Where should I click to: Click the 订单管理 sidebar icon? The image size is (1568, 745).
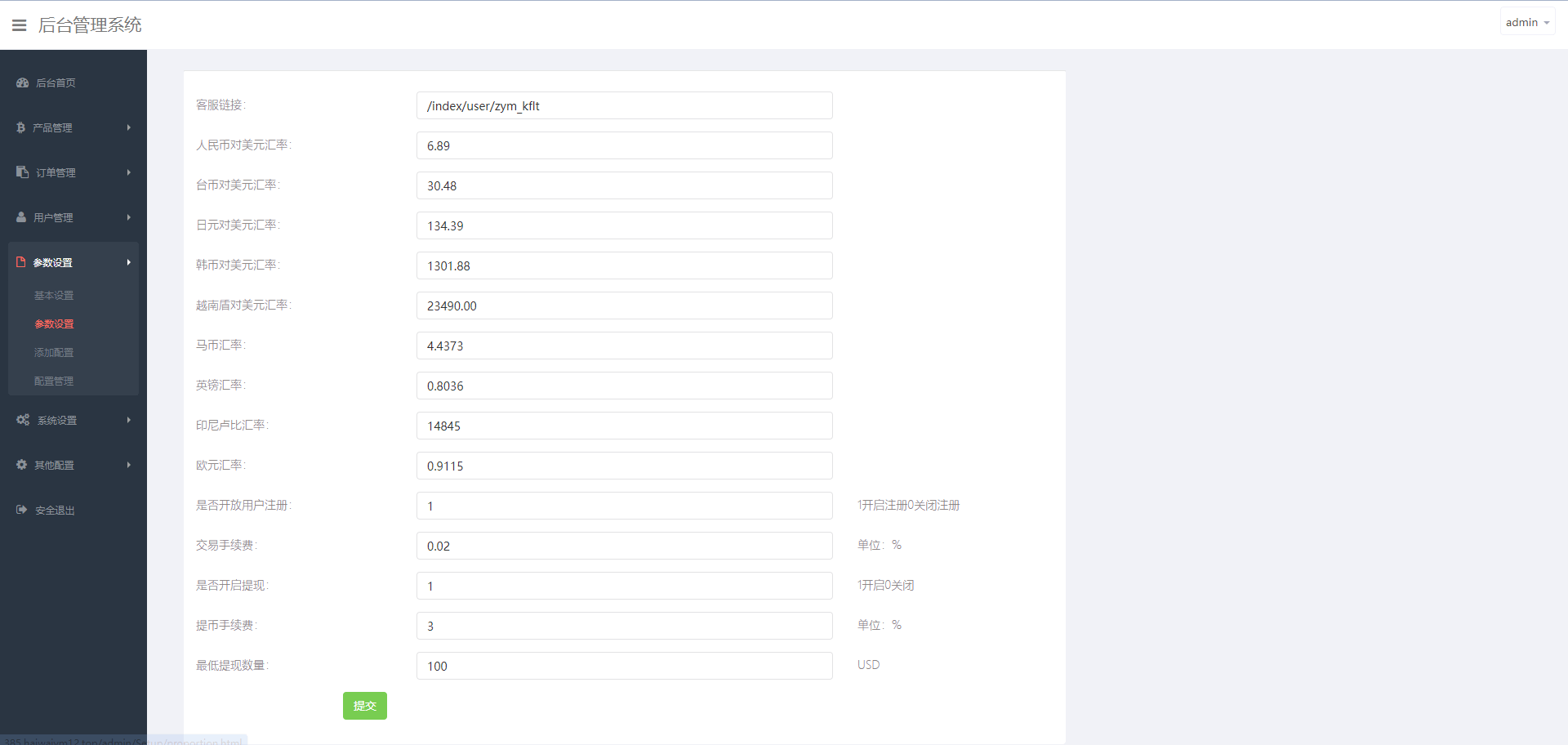coord(22,172)
